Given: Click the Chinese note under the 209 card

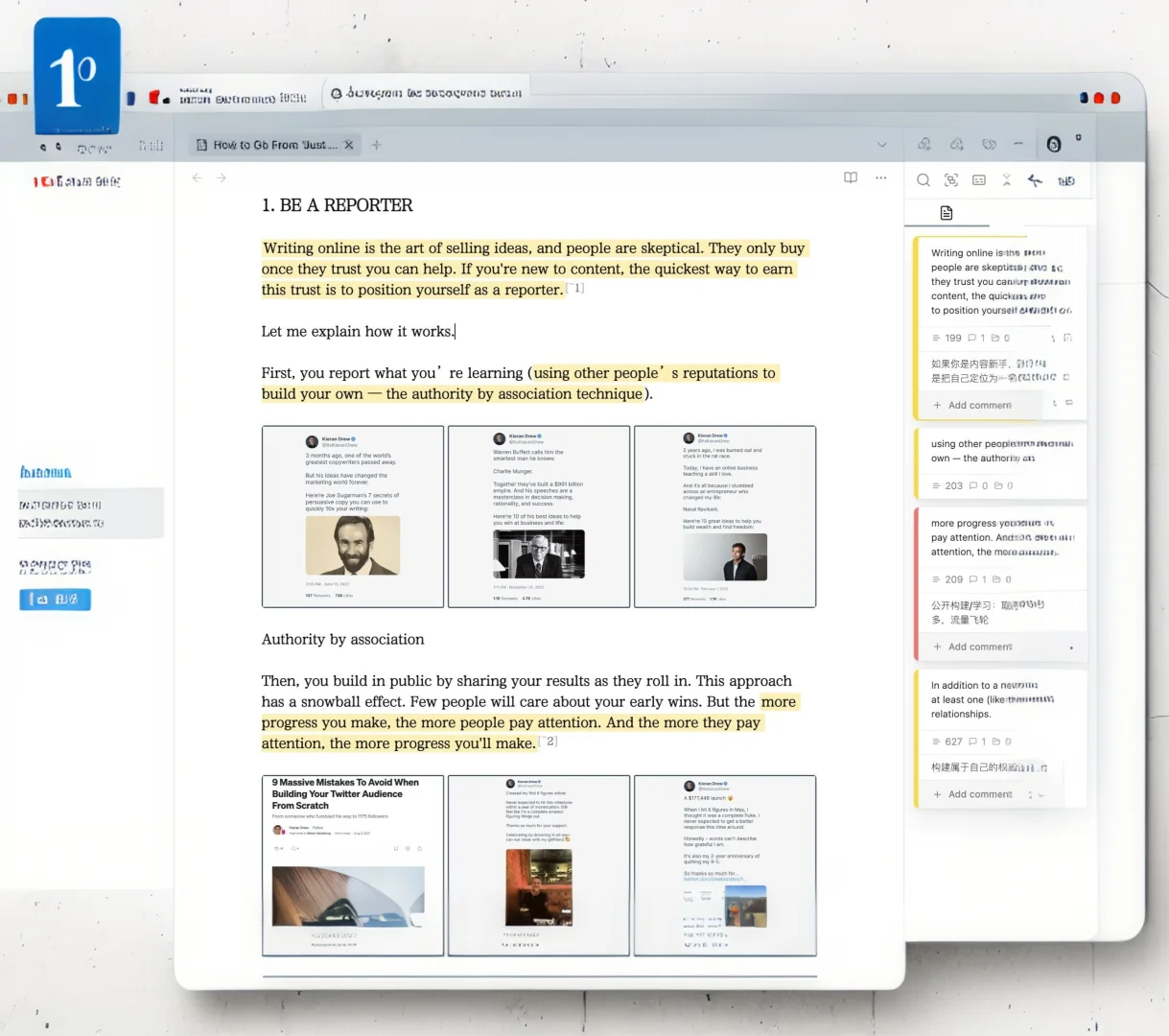Looking at the screenshot, I should pos(988,612).
